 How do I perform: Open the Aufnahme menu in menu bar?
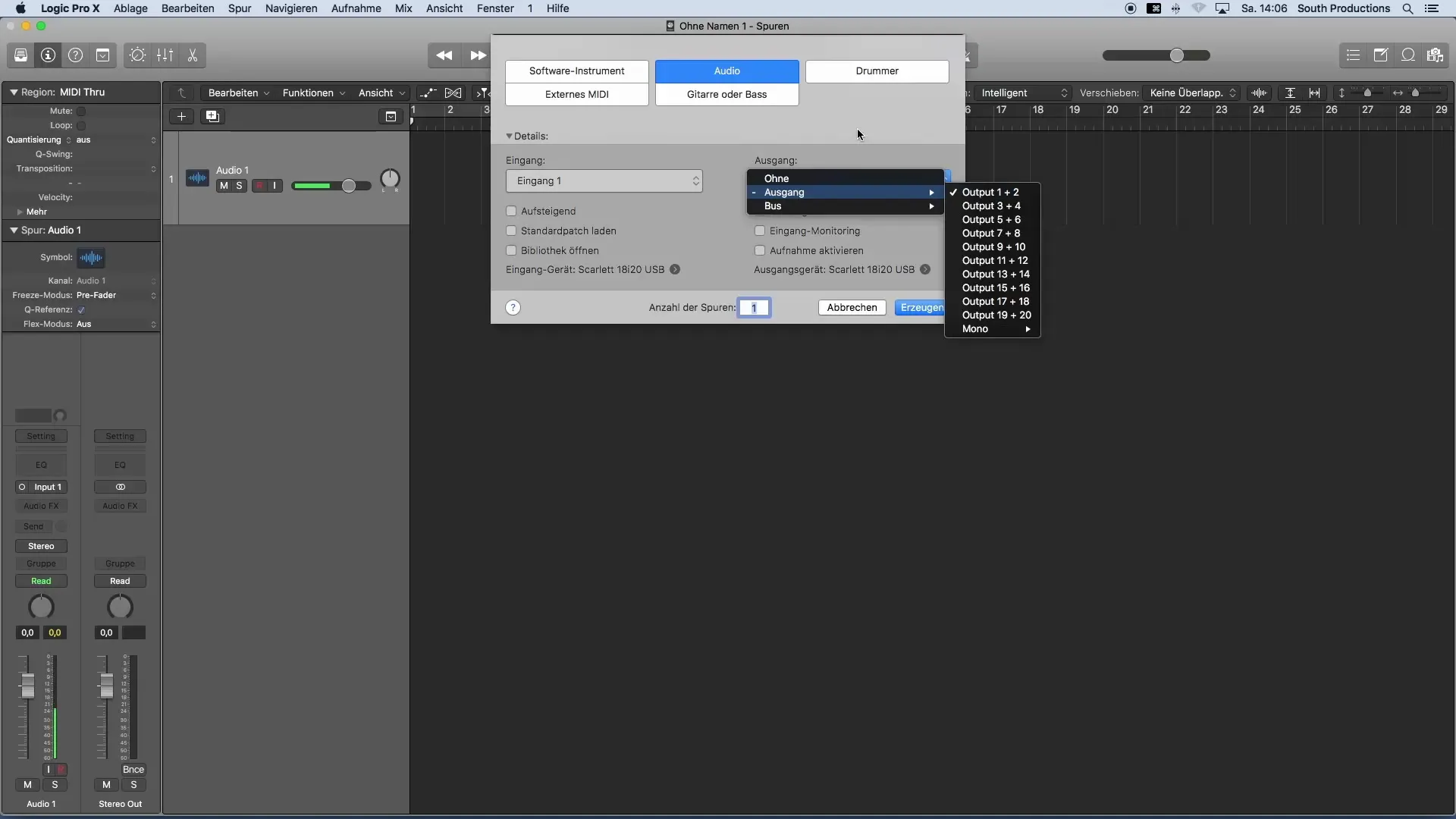tap(356, 8)
